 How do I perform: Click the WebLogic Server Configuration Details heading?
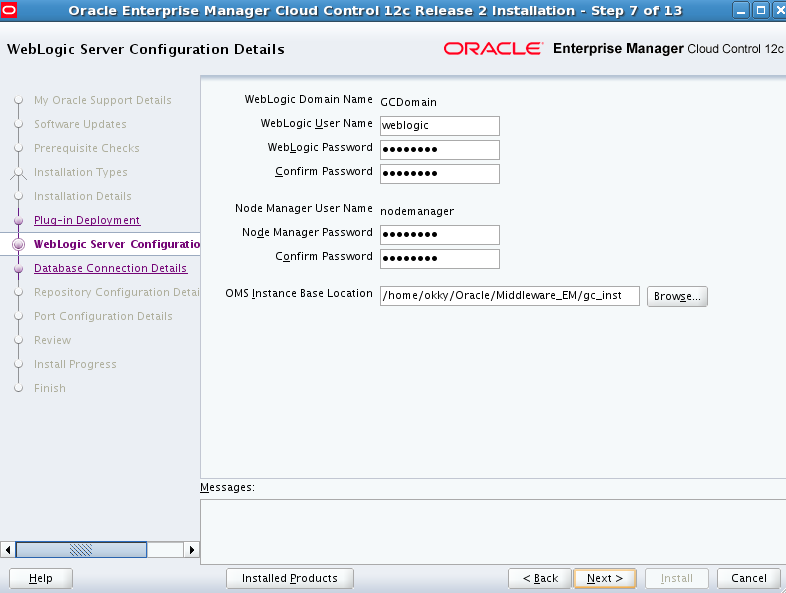[146, 49]
